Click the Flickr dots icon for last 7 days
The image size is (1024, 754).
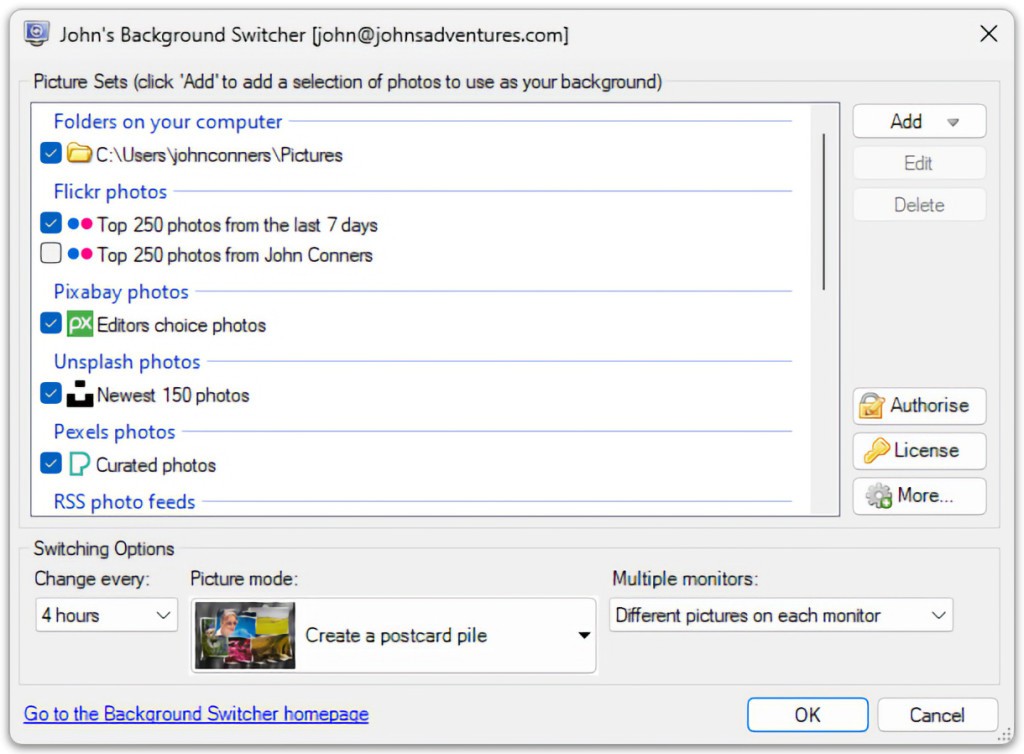[79, 224]
